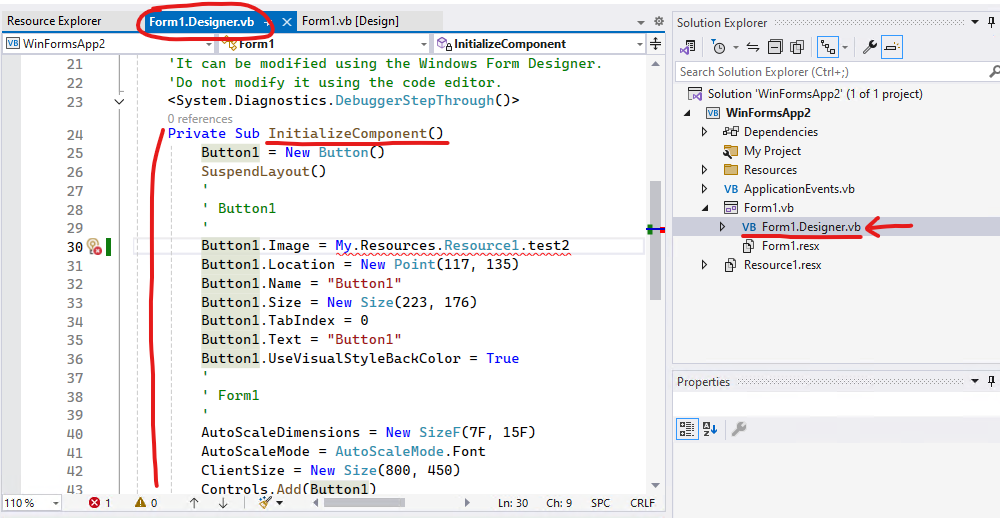Toggle Show All Files in Solution Explorer

click(x=797, y=47)
